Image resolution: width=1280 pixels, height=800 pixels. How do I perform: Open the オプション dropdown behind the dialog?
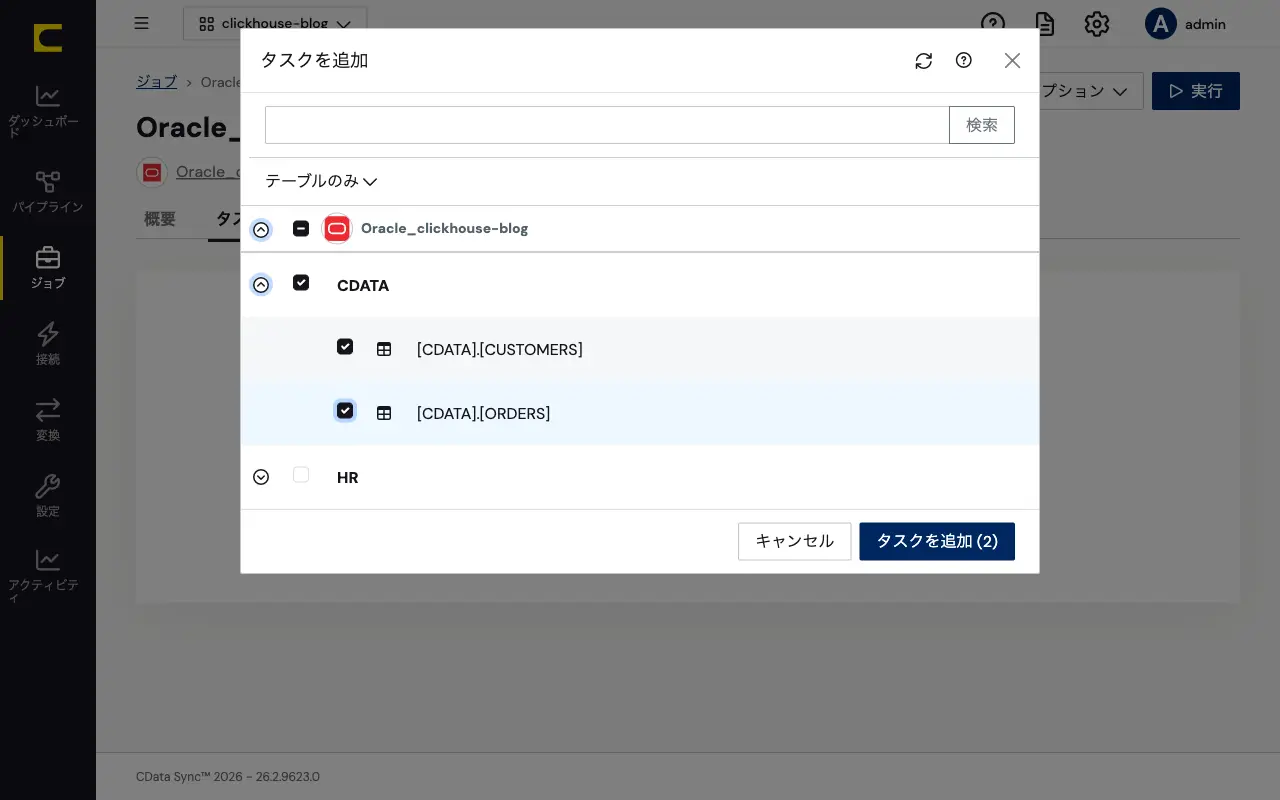click(1091, 91)
